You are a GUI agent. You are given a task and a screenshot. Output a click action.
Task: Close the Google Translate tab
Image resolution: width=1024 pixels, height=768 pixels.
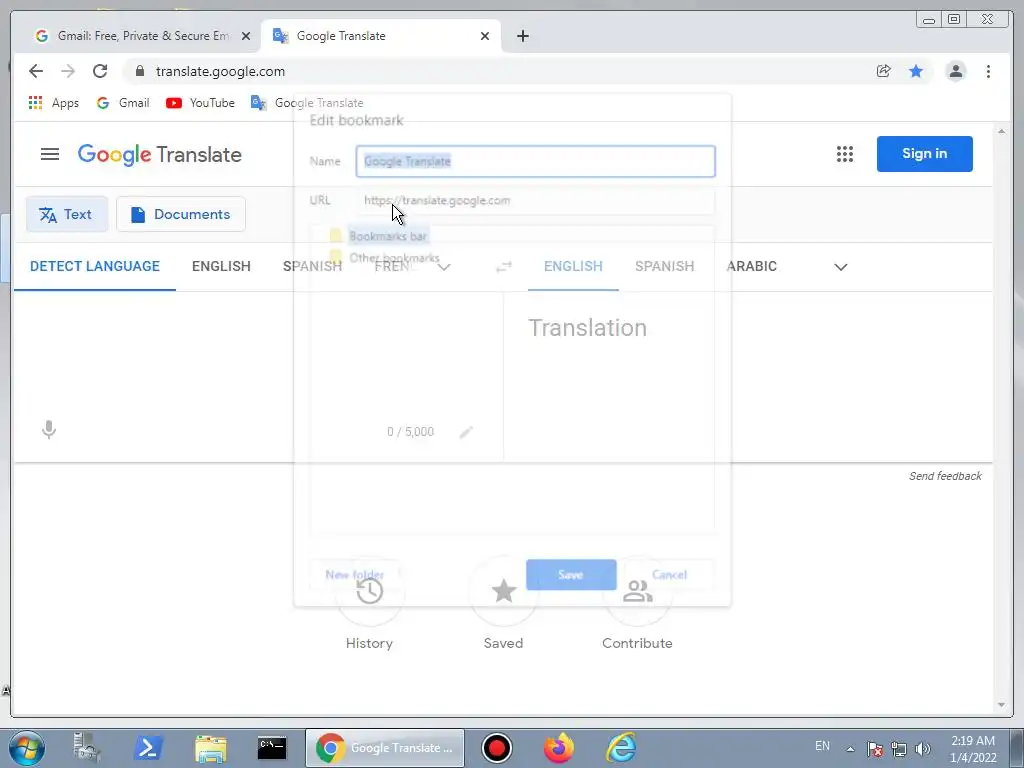click(x=485, y=36)
